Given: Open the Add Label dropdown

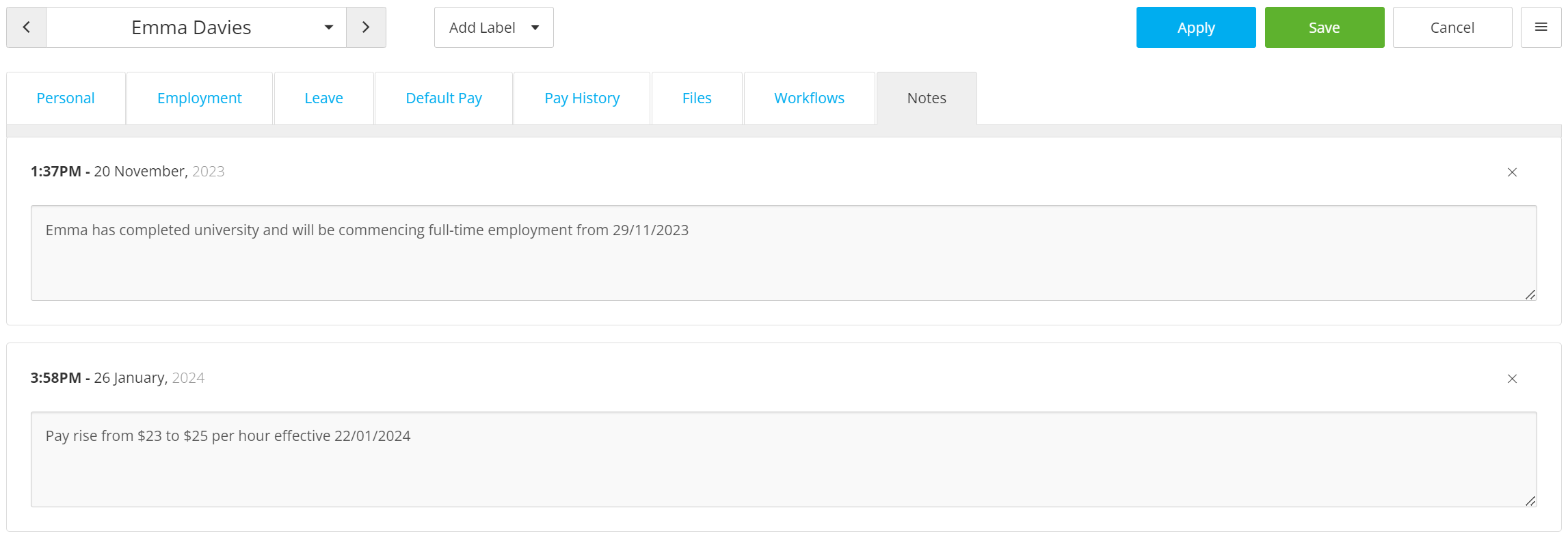Looking at the screenshot, I should click(494, 27).
